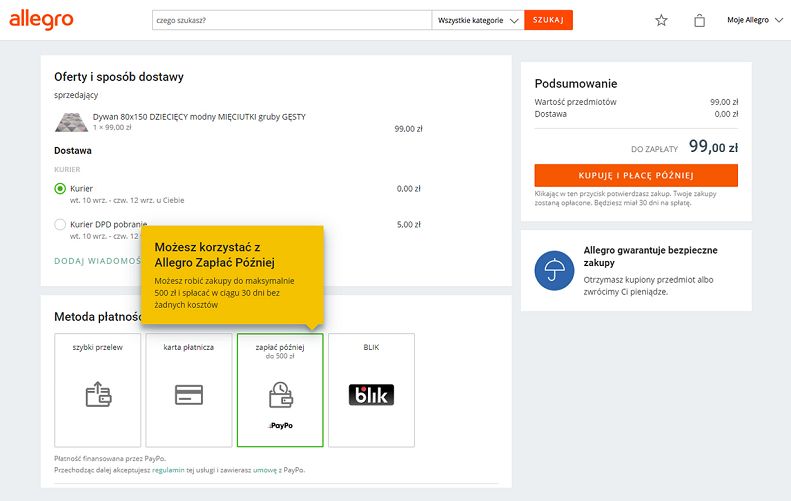
Task: Open Wszystkie kategorie dropdown
Action: tap(478, 20)
